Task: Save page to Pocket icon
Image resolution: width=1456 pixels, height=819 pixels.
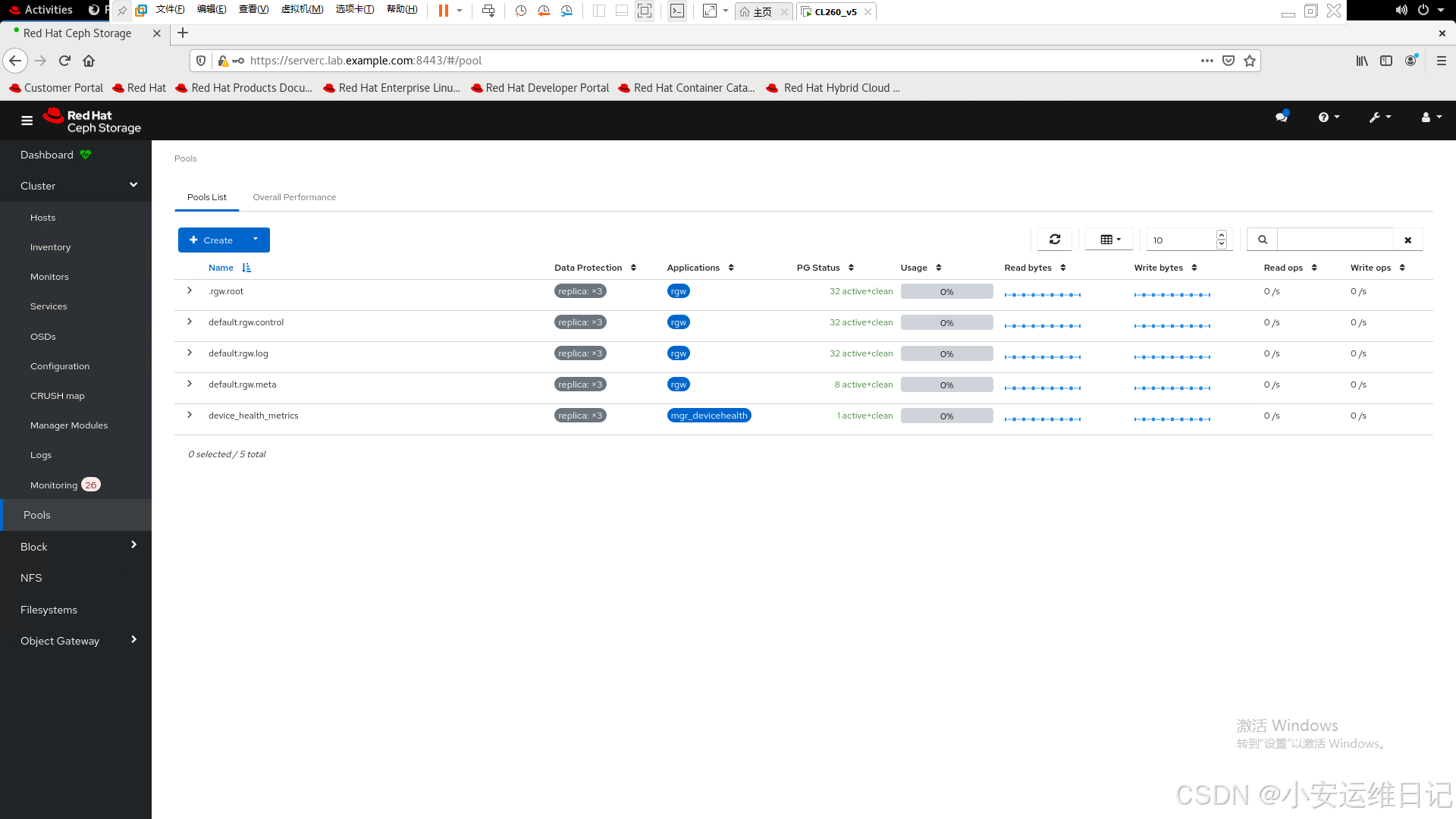Action: (1228, 61)
